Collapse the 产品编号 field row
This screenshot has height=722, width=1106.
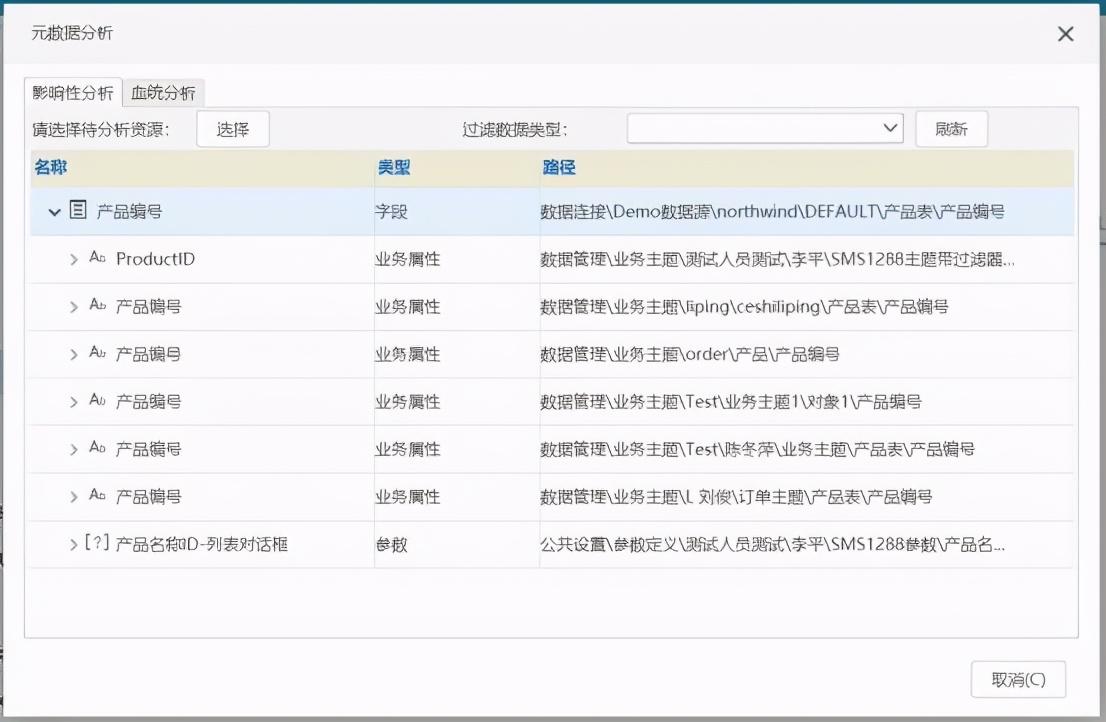tap(53, 211)
